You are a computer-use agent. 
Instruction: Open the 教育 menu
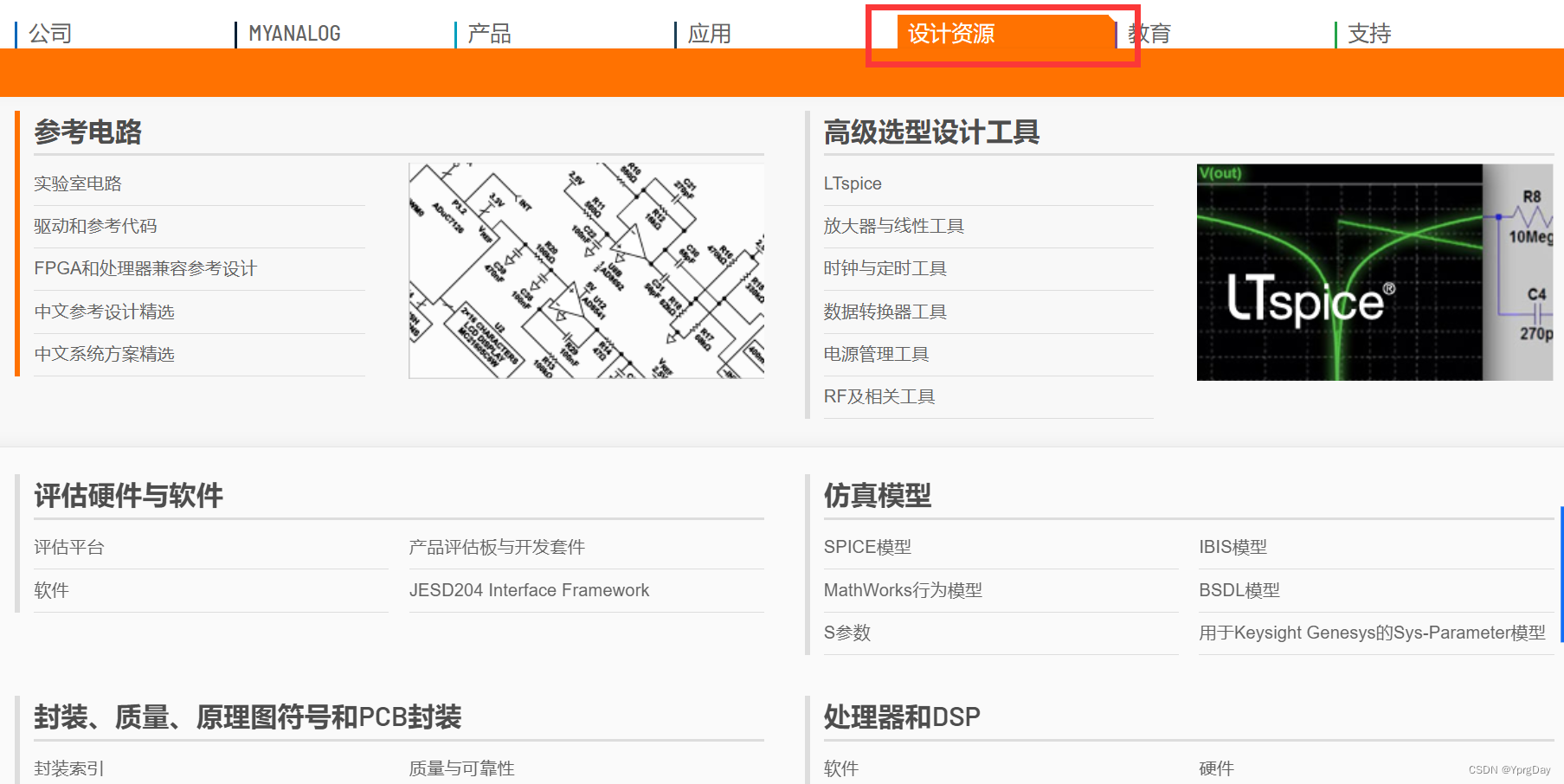(1150, 33)
